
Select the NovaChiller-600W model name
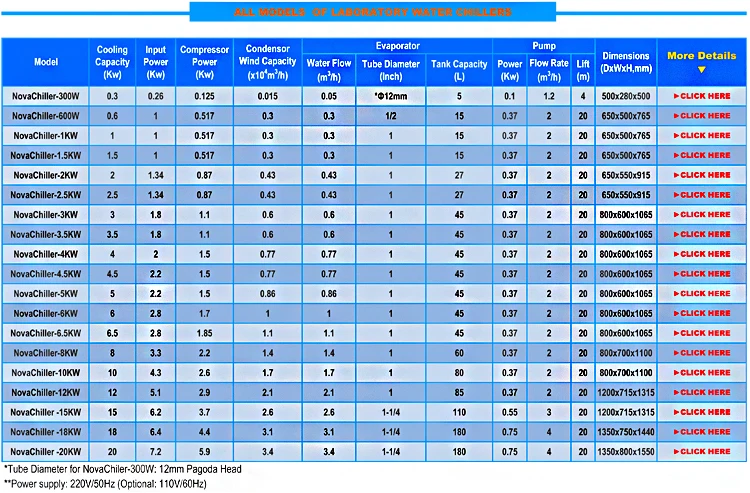click(46, 116)
